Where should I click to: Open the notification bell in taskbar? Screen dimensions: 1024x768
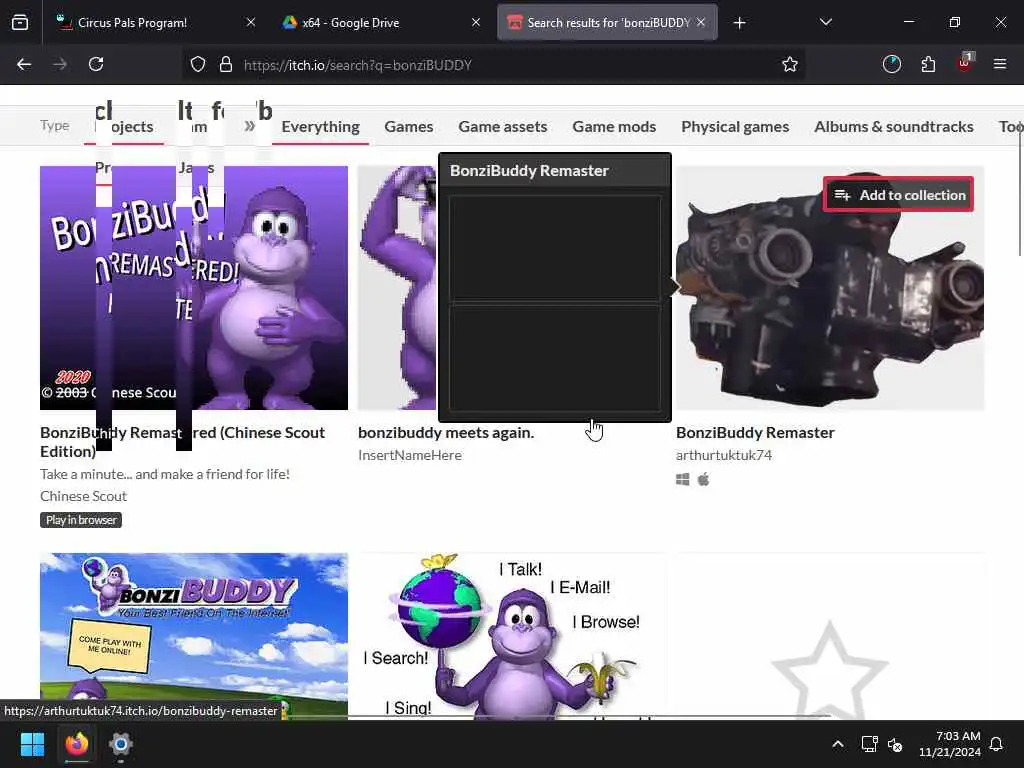[996, 744]
